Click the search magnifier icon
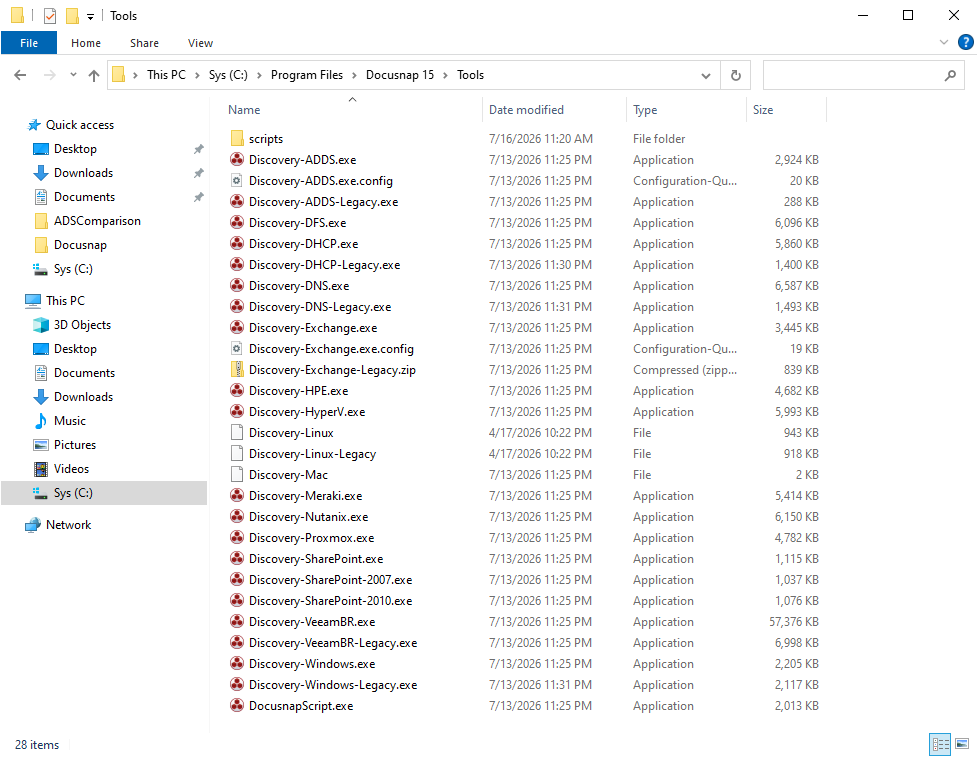The width and height of the screenshot is (978, 757). tap(950, 75)
